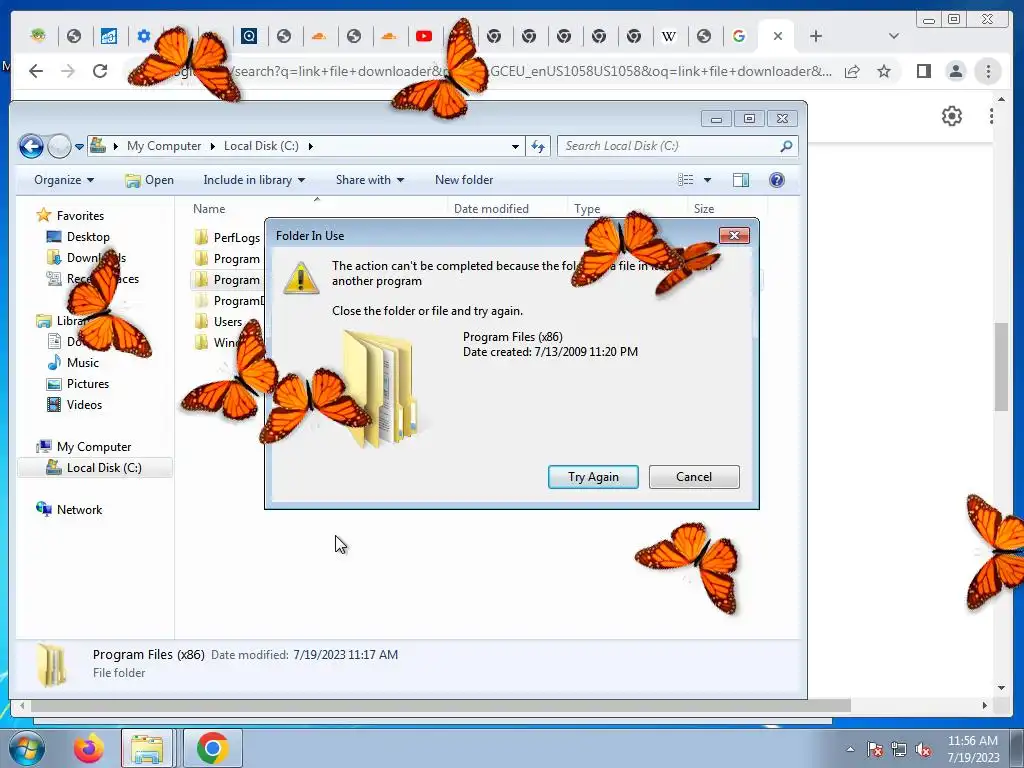Sort by Size column header

(703, 209)
